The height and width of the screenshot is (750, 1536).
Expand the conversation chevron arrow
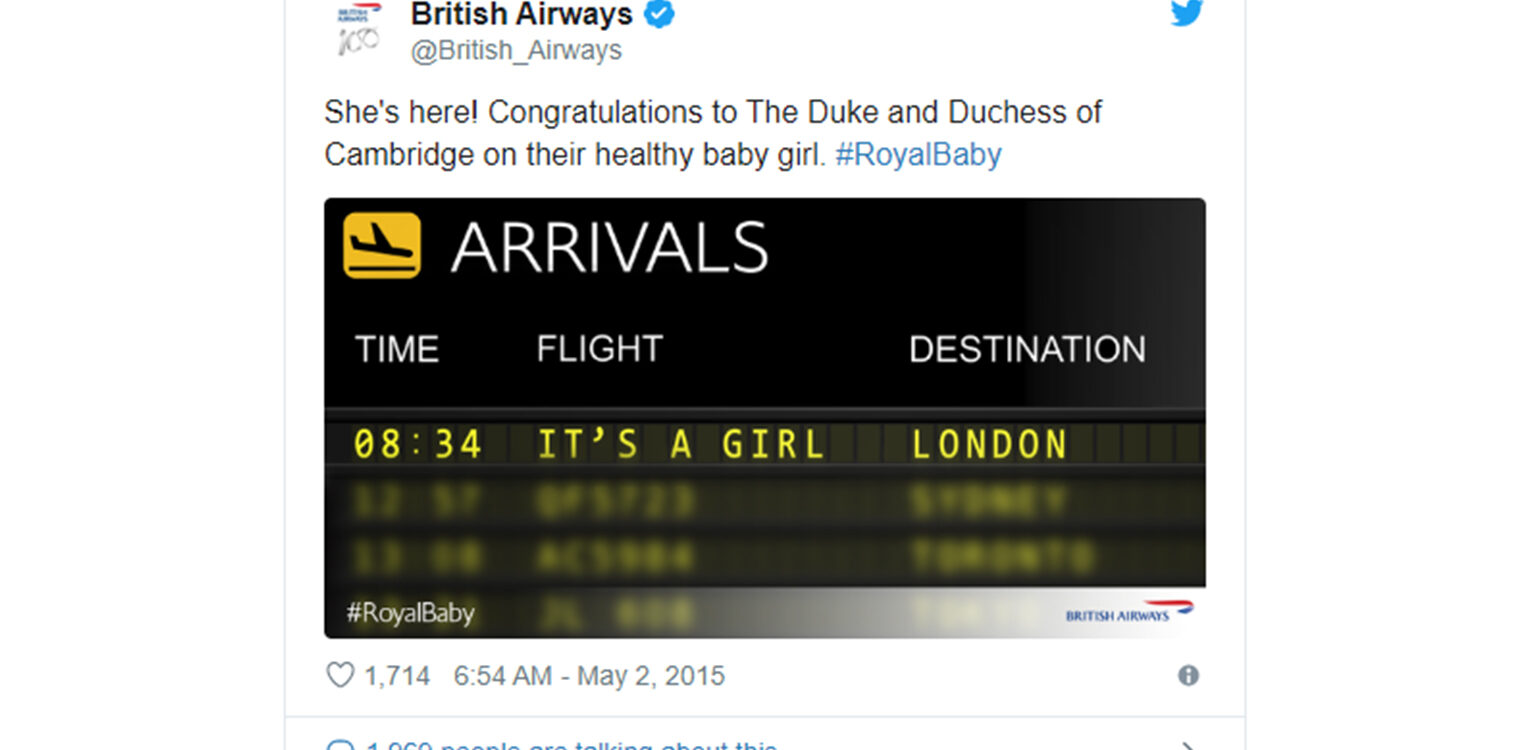click(x=1187, y=746)
